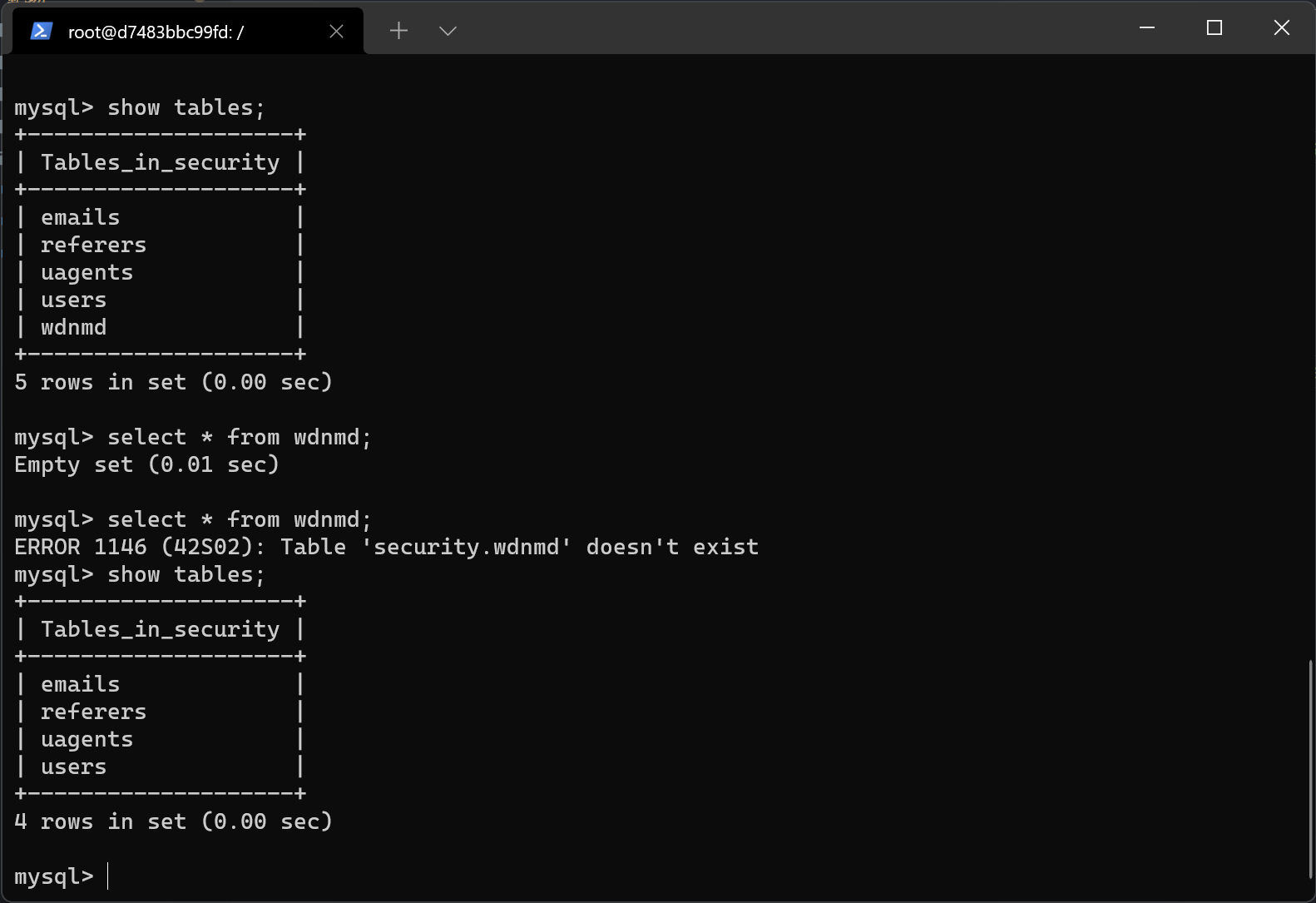
Task: Click 'Empty set (0.01 sec)' line
Action: (147, 465)
